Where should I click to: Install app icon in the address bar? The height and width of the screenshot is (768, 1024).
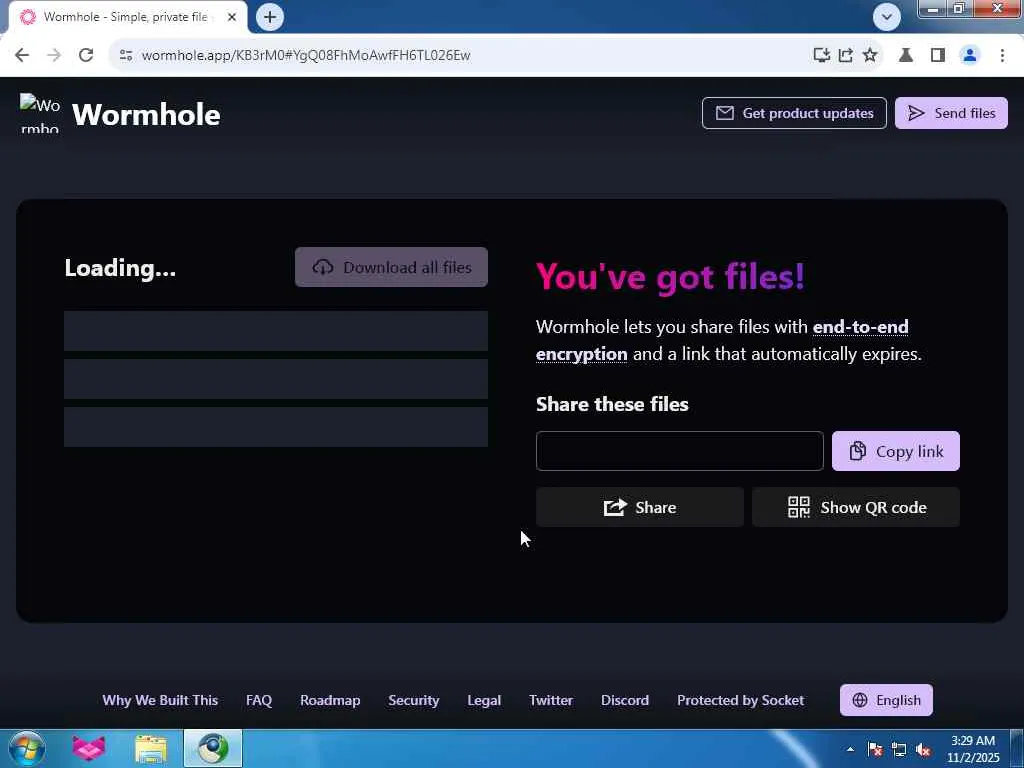[822, 55]
